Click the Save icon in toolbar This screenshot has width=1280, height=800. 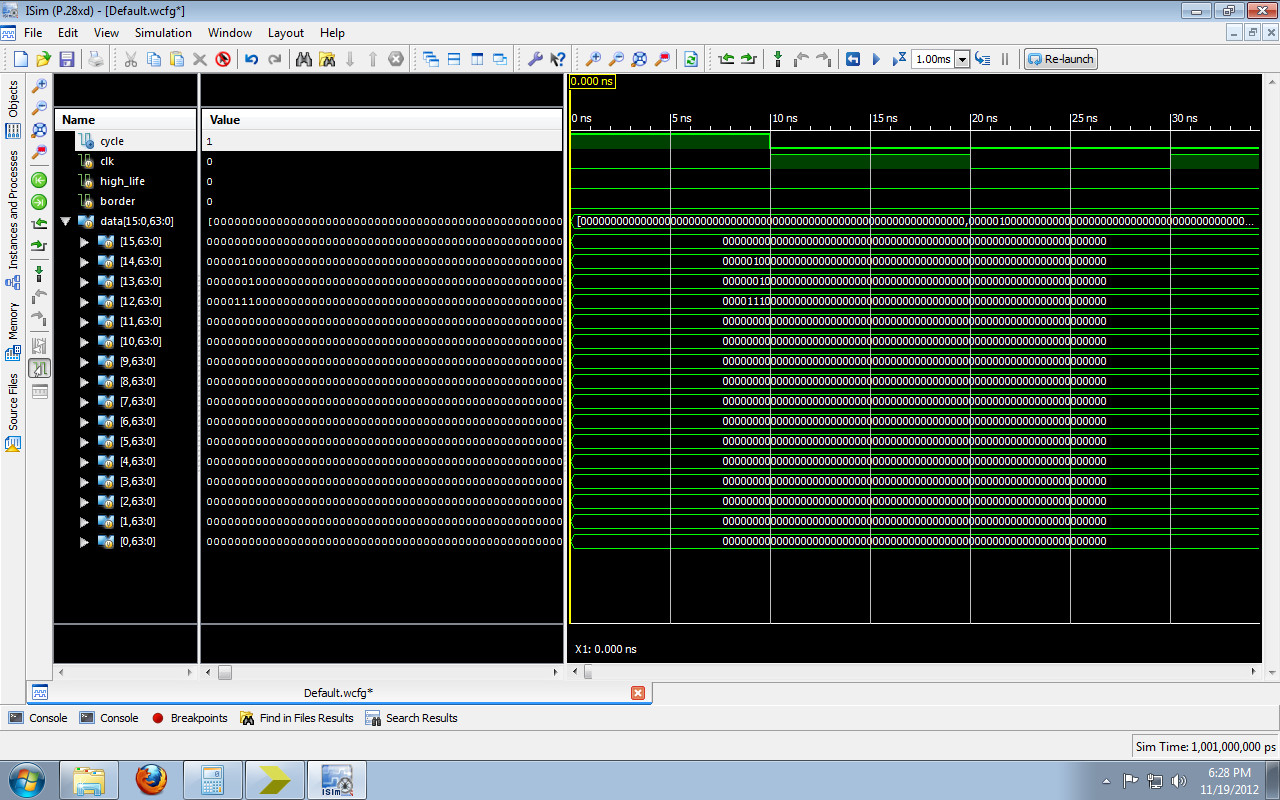[x=67, y=59]
